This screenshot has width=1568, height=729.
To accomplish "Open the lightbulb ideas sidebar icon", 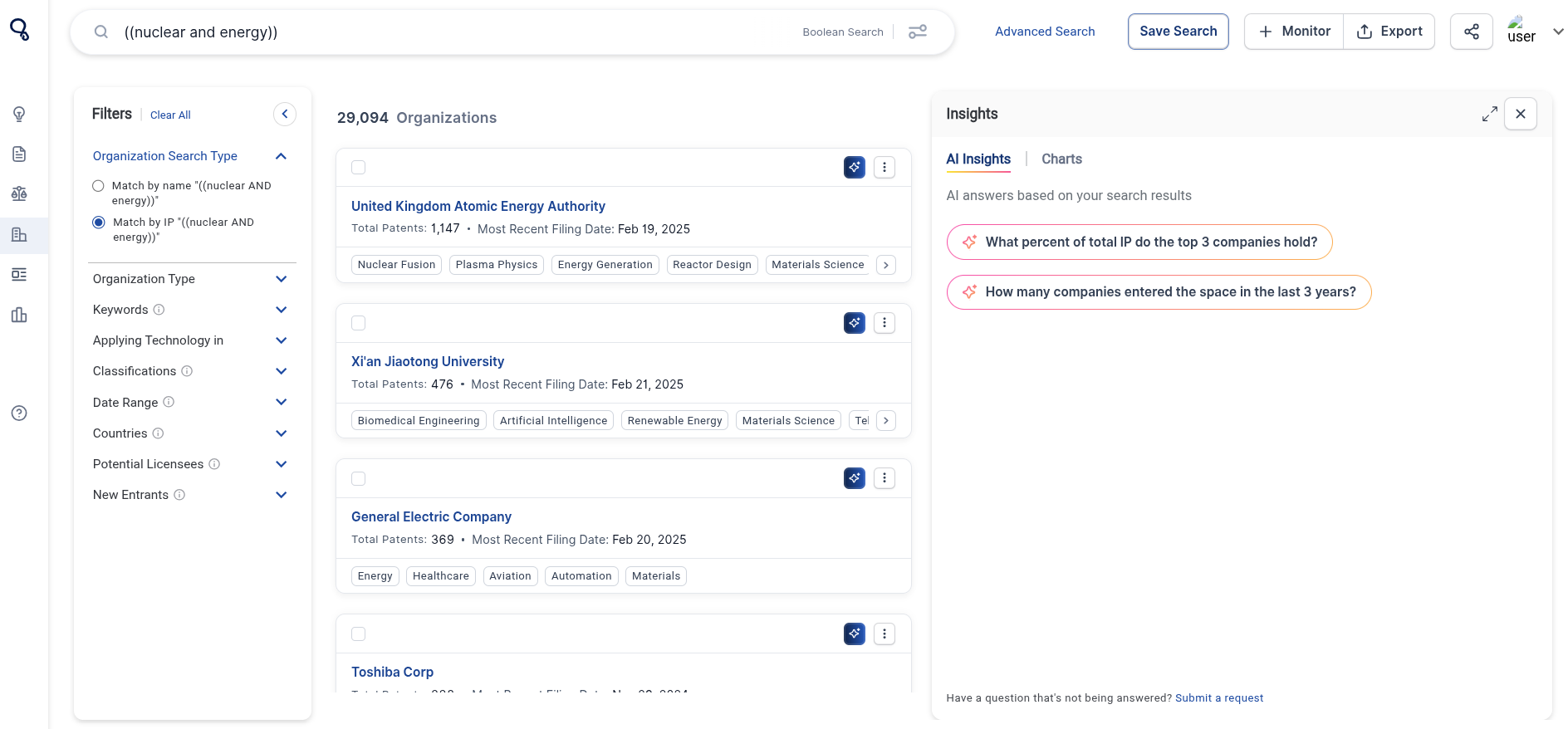I will [19, 114].
